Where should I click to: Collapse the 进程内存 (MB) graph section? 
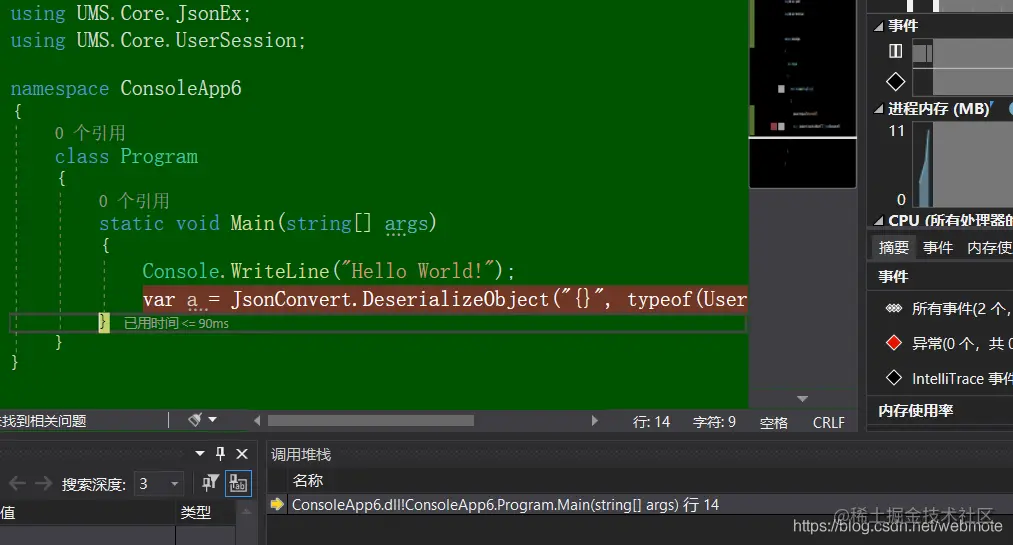(879, 109)
